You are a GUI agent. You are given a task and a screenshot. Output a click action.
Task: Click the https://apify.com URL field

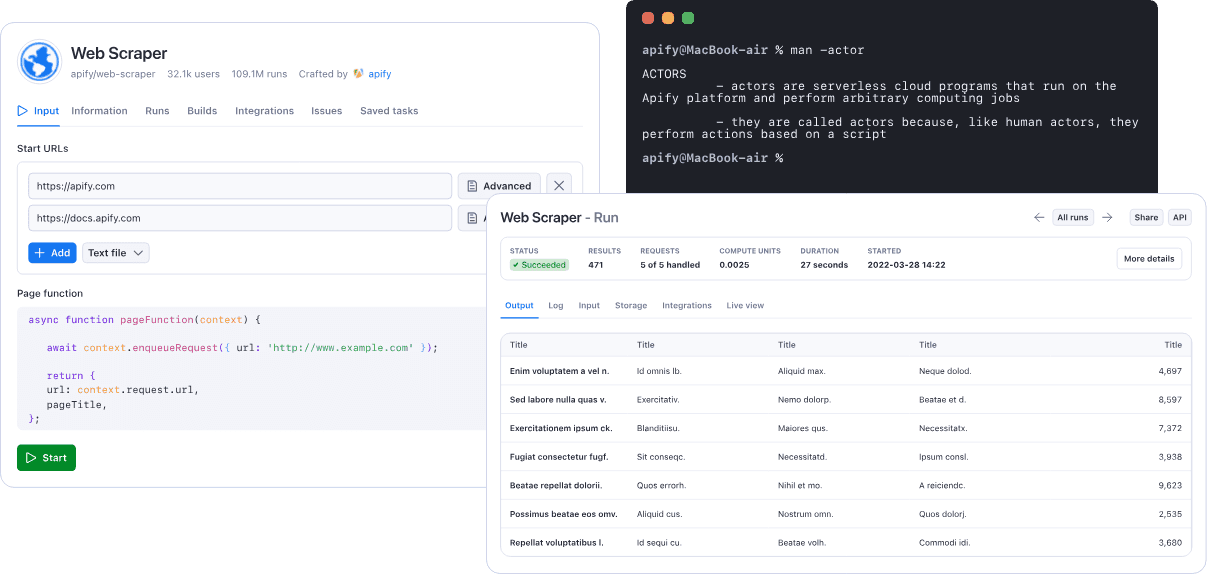click(240, 186)
